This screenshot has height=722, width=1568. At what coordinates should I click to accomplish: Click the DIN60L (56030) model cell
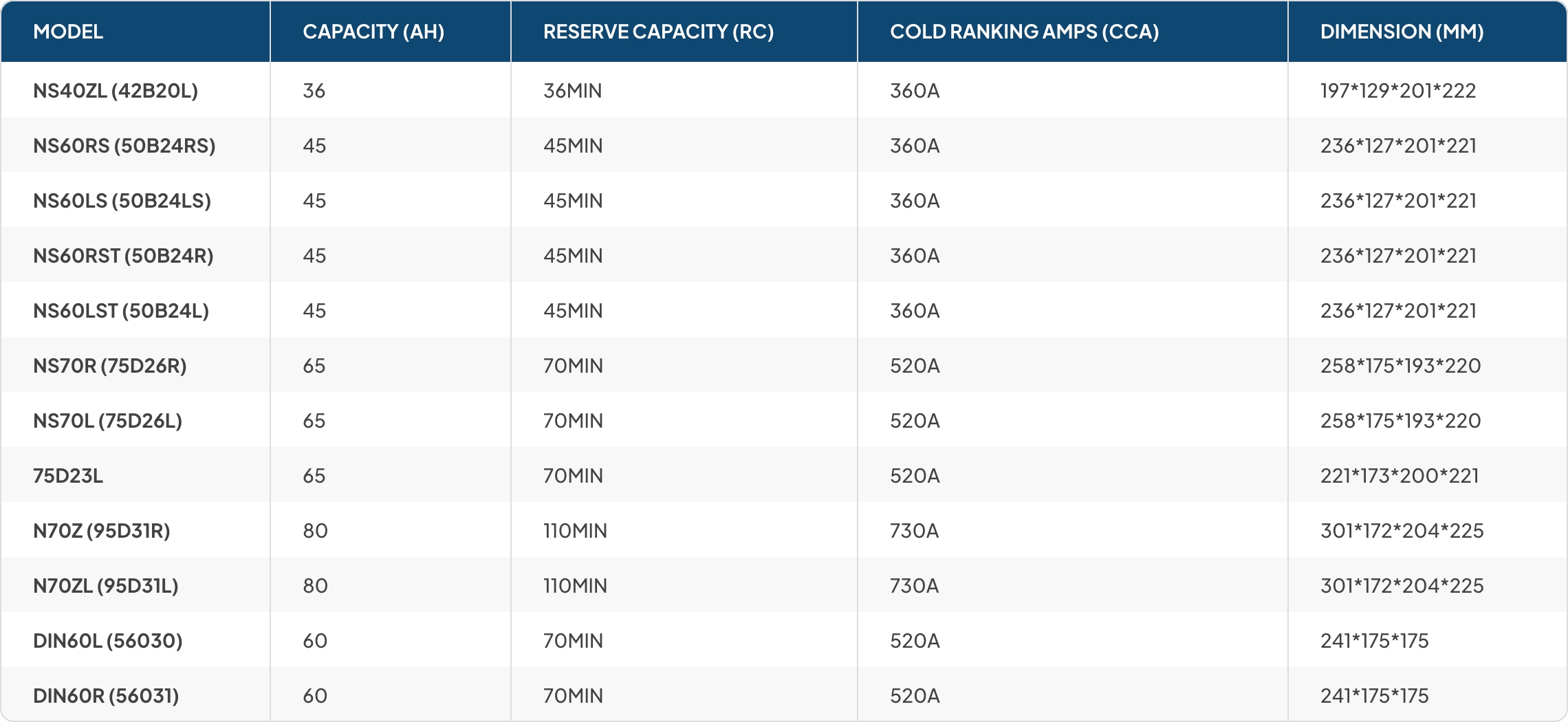coord(108,641)
